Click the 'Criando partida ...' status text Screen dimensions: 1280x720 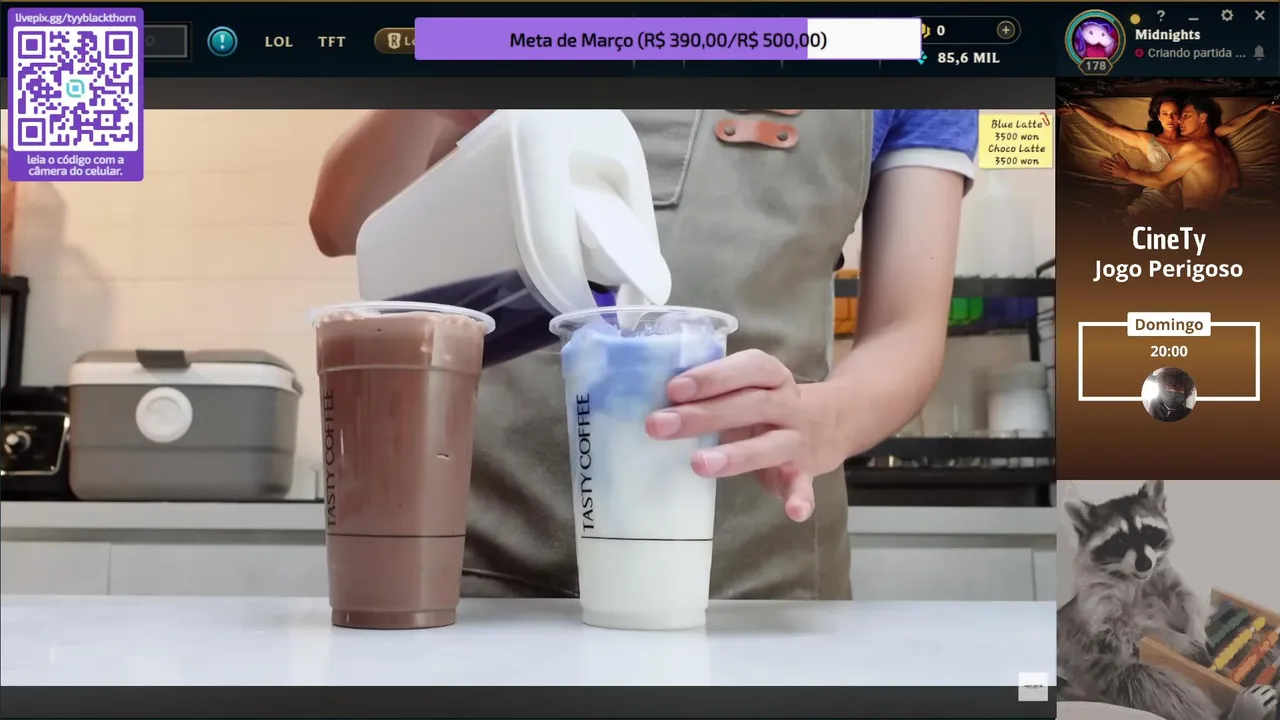tap(1196, 53)
